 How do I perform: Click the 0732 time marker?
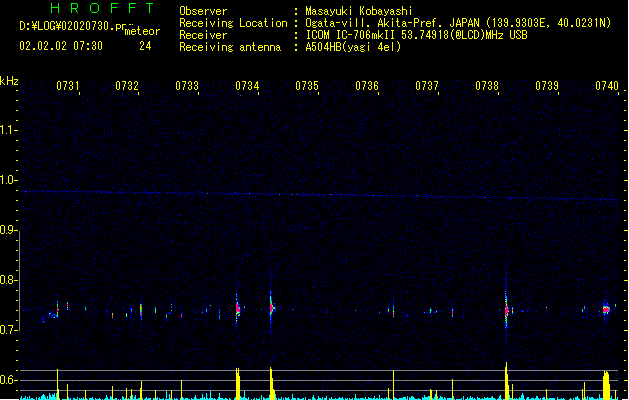point(127,86)
